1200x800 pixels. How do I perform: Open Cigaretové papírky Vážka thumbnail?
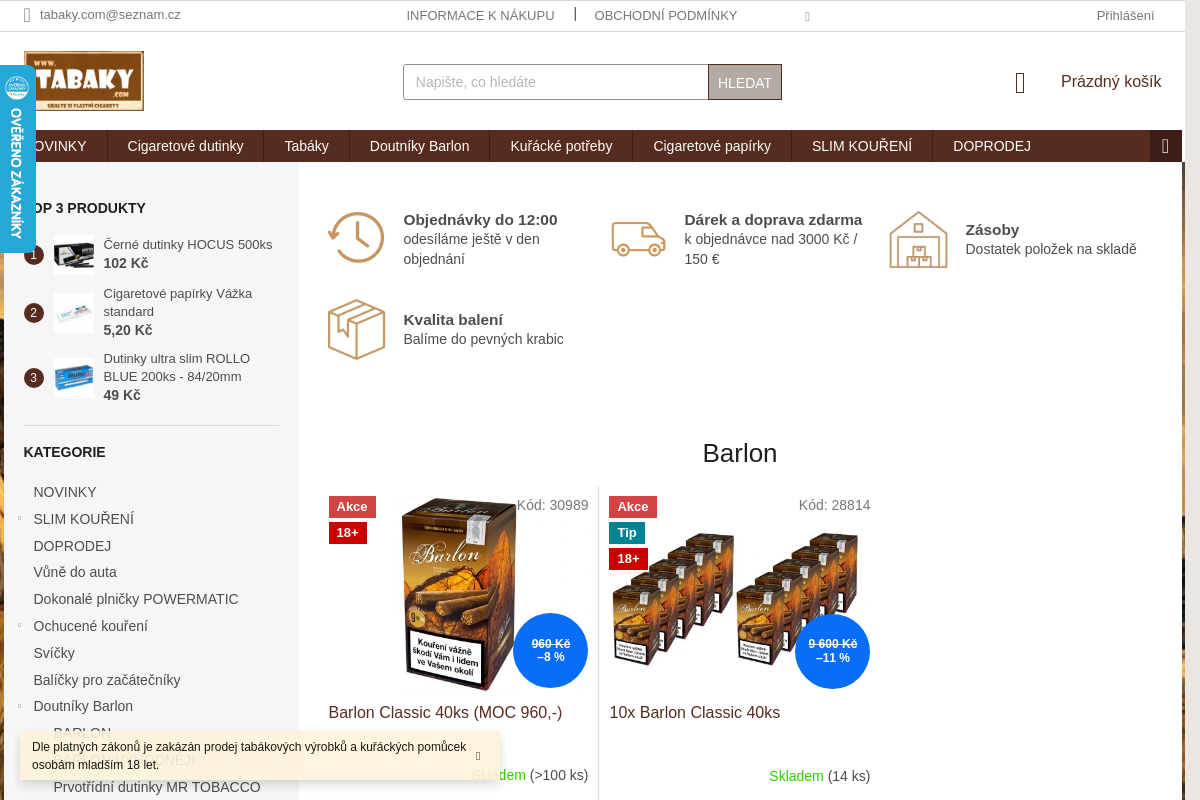tap(74, 313)
